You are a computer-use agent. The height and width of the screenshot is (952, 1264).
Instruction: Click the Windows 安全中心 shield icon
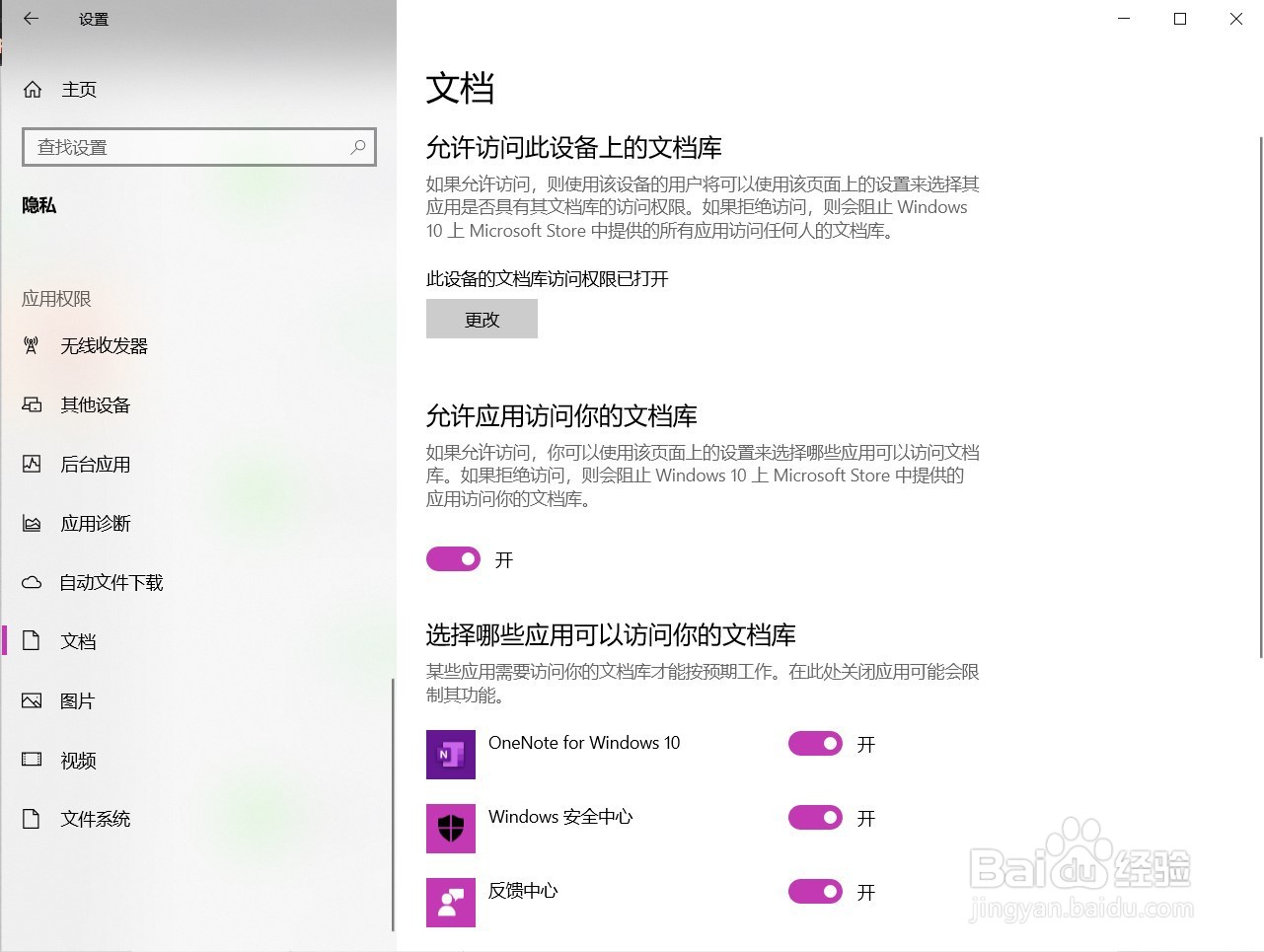tap(451, 829)
